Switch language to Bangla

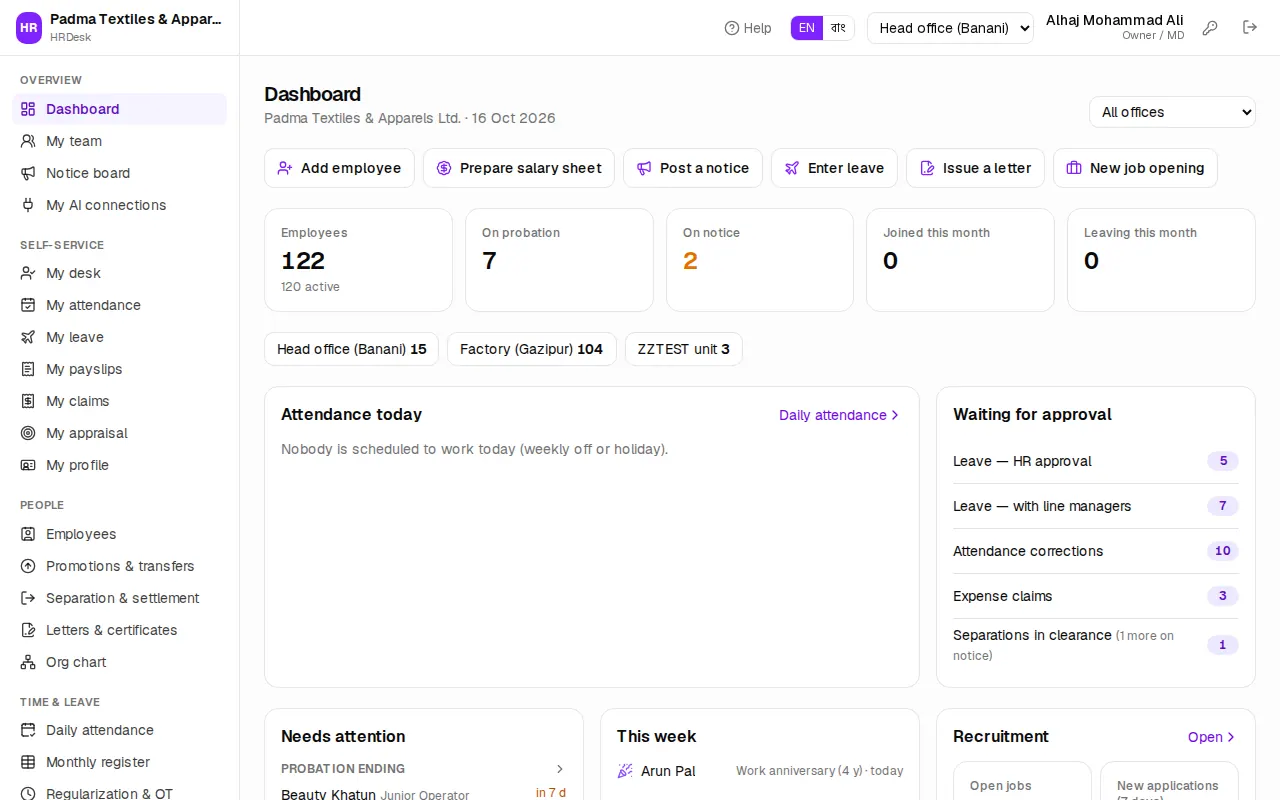pos(838,28)
